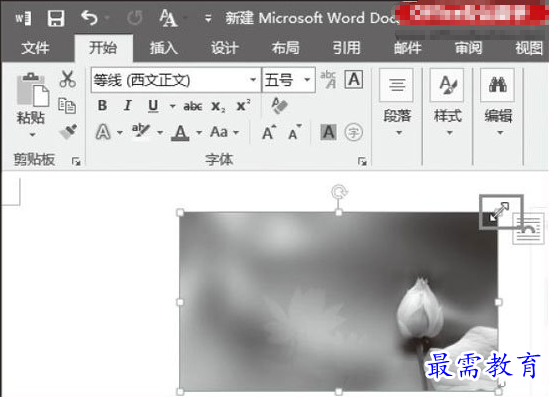Switch to the 布局 tab
This screenshot has height=397, width=549.
click(x=286, y=48)
